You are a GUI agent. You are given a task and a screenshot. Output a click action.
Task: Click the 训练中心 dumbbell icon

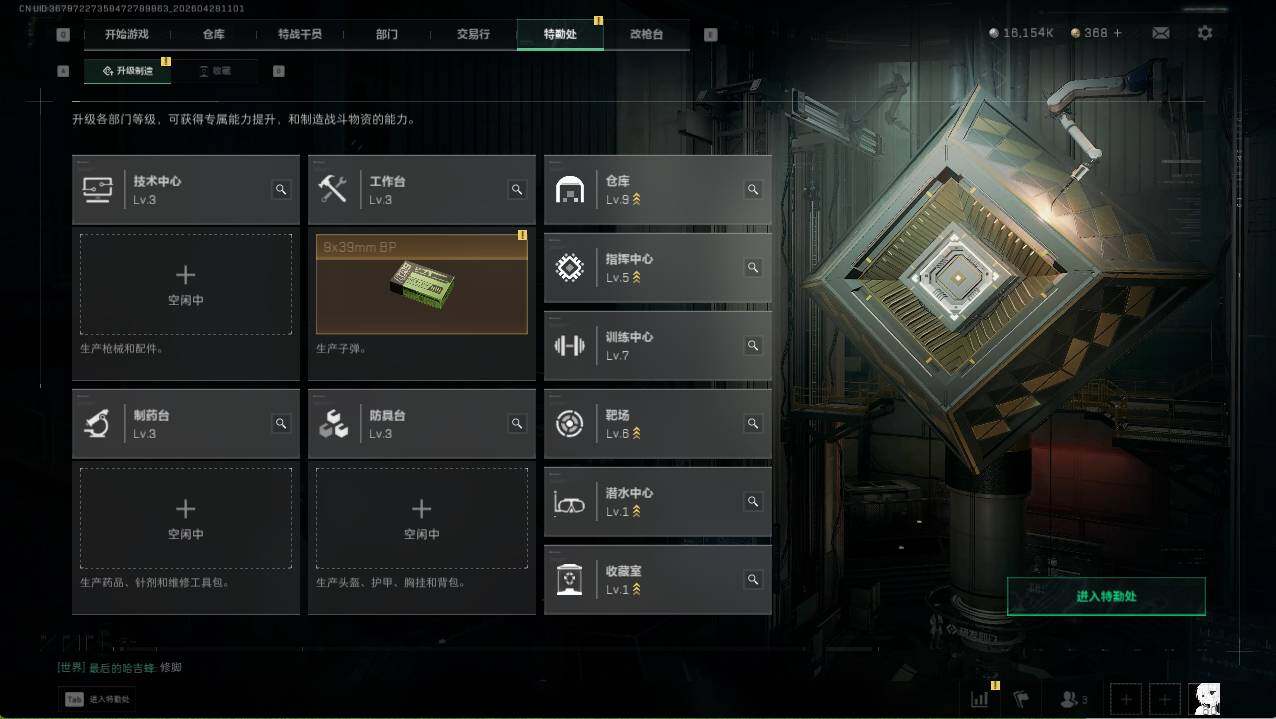pos(570,346)
